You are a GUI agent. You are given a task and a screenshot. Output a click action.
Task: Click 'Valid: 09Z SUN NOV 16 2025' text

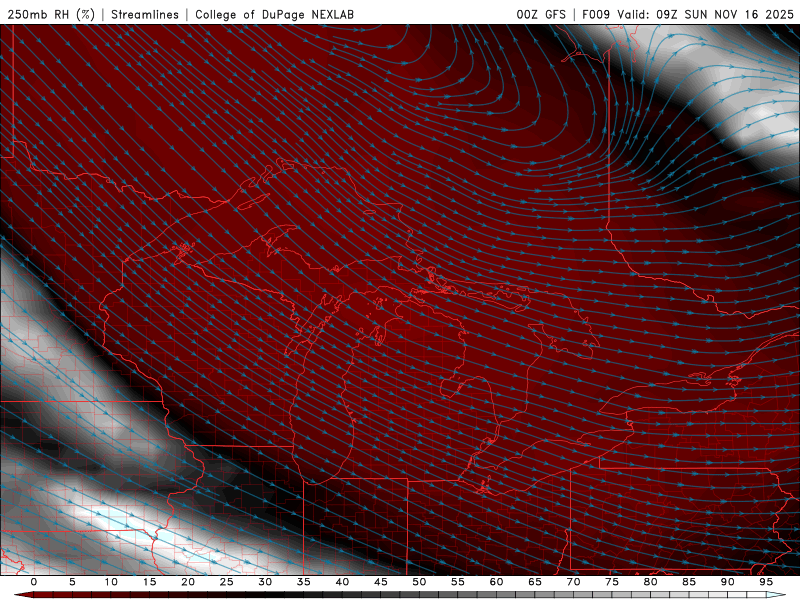point(706,14)
